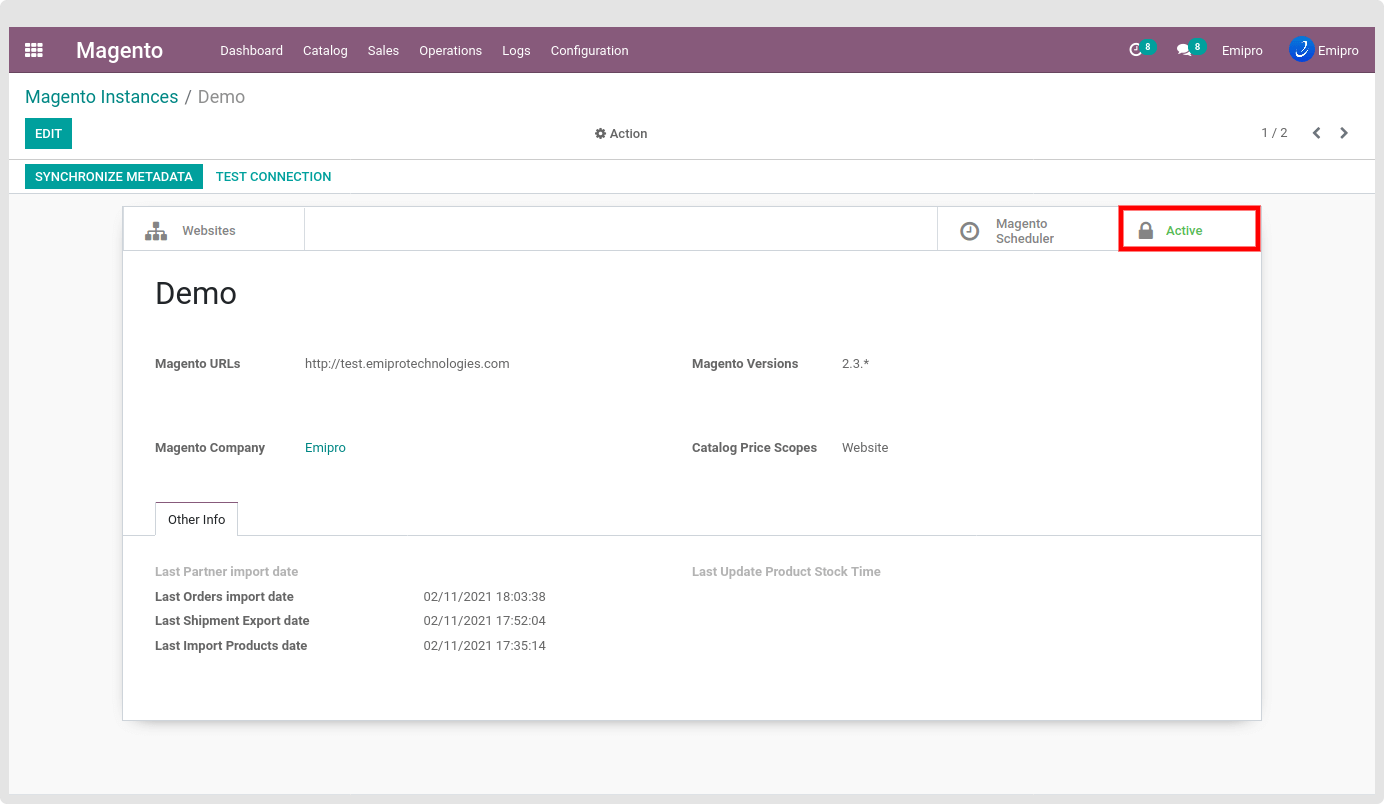Click TEST CONNECTION button

[x=273, y=177]
